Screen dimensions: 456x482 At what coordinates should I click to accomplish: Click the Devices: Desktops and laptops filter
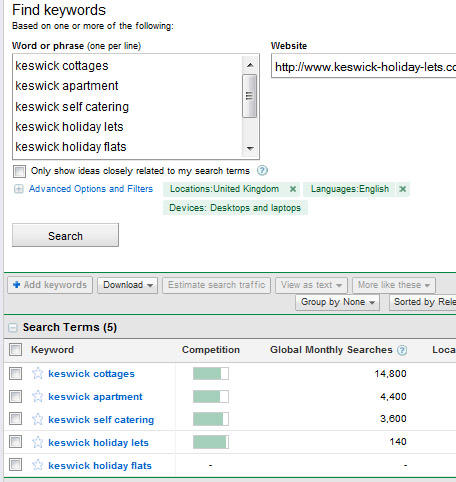(x=235, y=208)
